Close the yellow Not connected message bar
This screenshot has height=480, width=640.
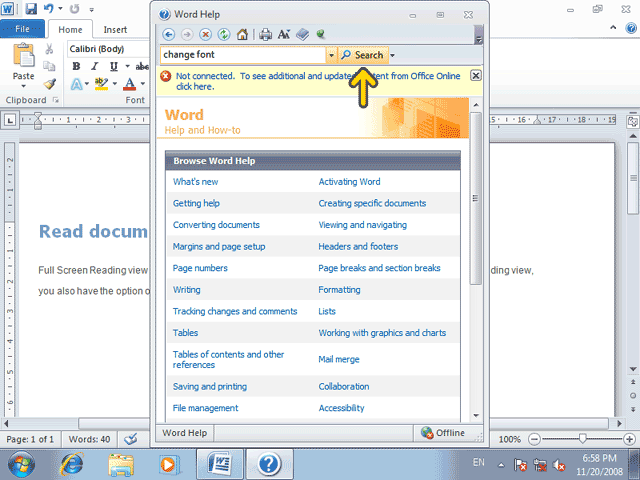coord(476,76)
